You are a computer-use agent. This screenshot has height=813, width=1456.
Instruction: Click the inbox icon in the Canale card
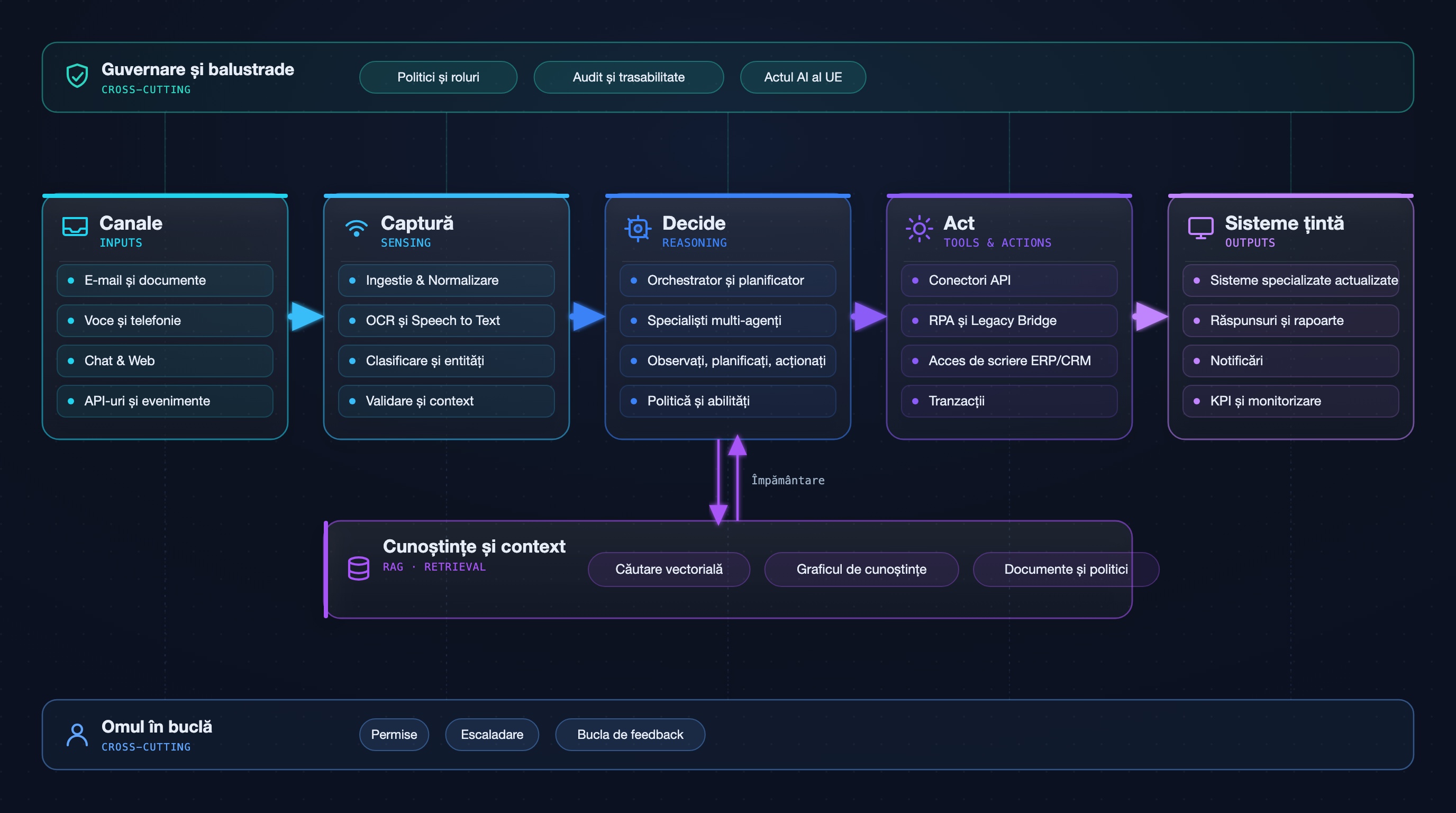click(x=75, y=227)
